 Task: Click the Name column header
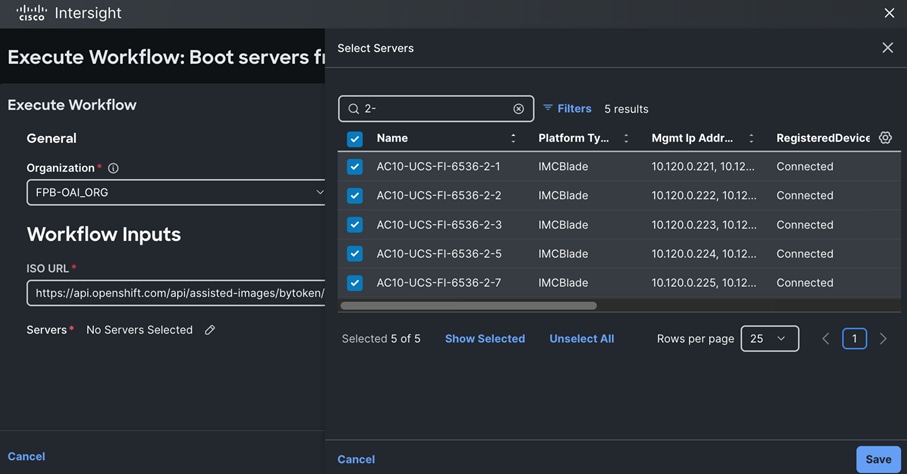click(x=392, y=138)
